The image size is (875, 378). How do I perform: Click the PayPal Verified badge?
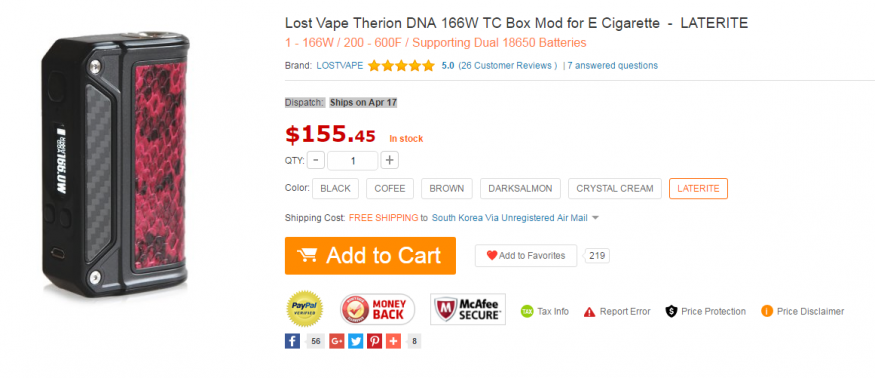point(305,309)
